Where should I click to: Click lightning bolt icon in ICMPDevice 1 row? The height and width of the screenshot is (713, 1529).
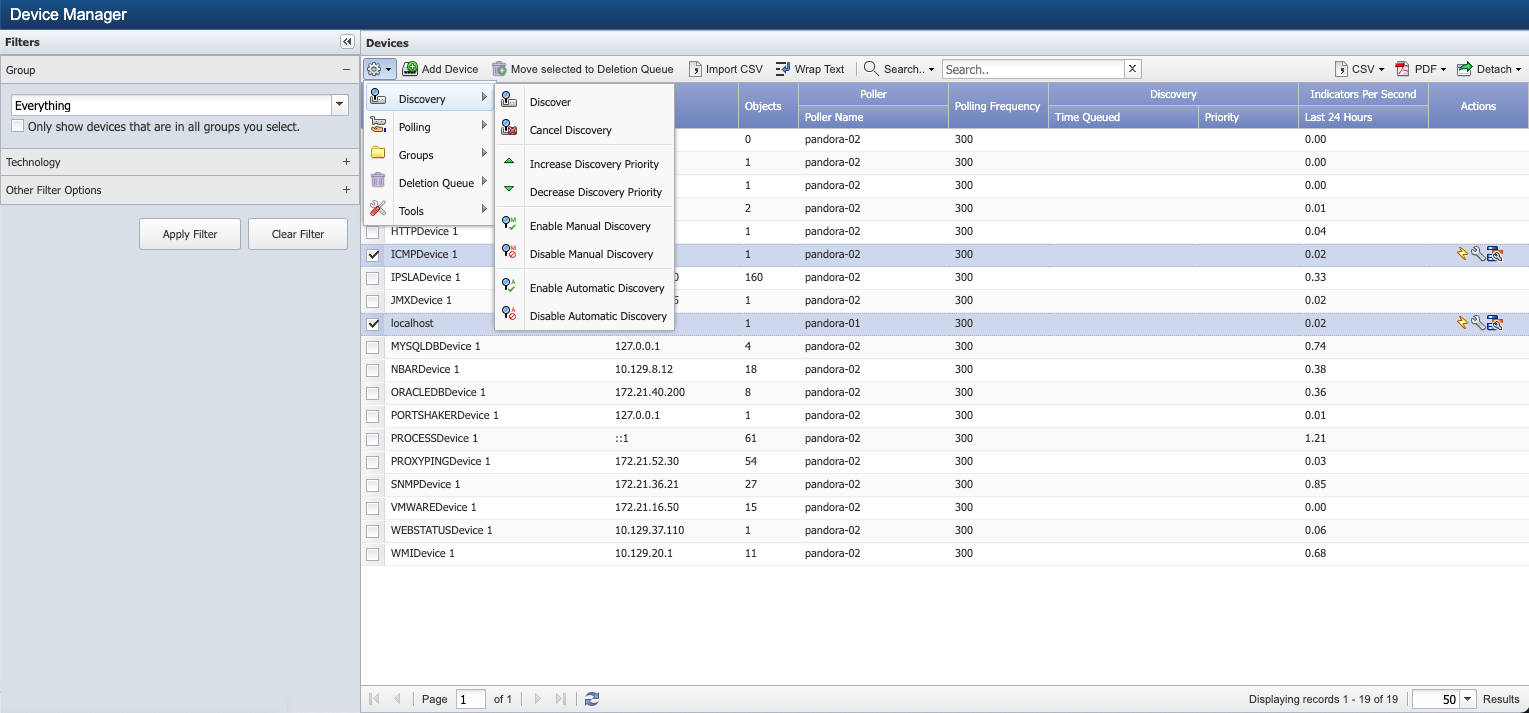click(x=1462, y=254)
